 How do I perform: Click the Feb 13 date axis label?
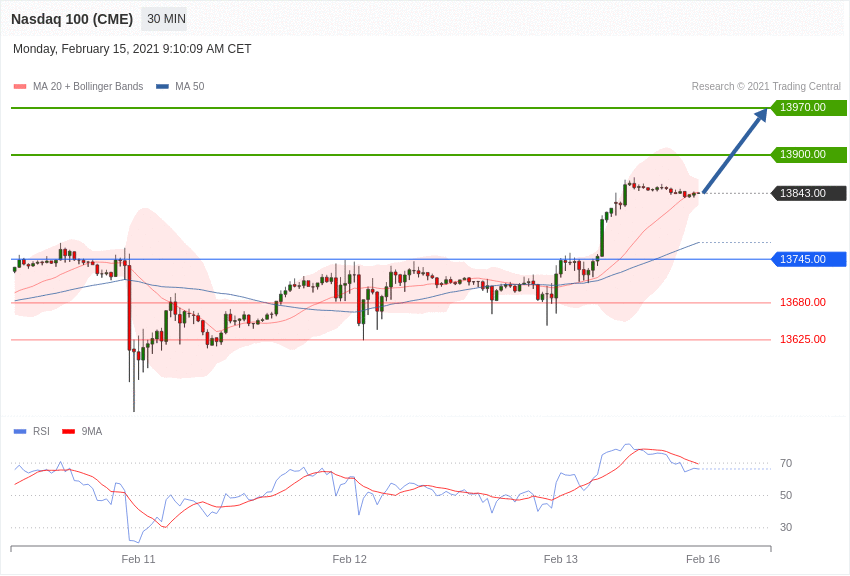[x=560, y=559]
